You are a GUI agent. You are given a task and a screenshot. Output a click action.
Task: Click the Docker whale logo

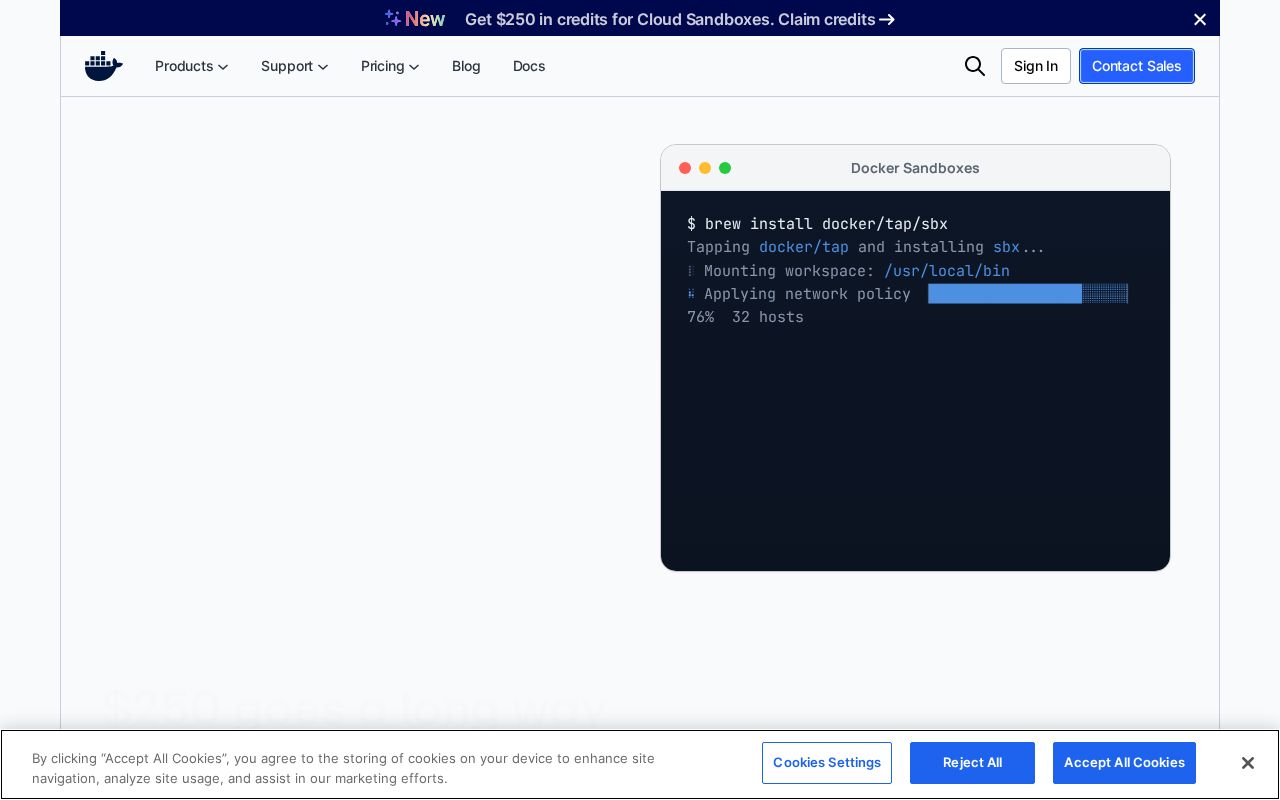click(x=104, y=66)
